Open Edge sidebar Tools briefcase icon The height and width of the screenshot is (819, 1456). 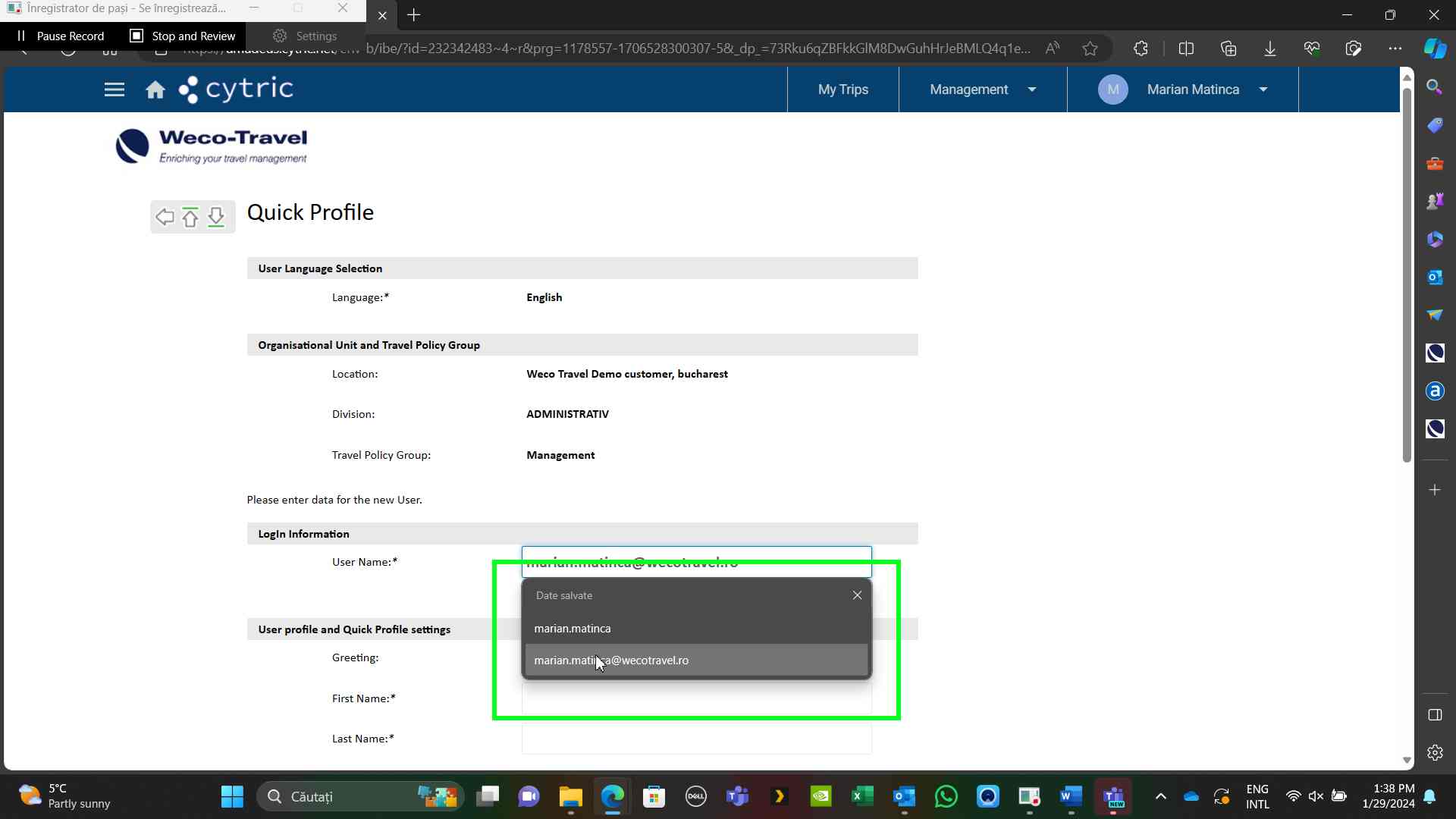point(1435,163)
